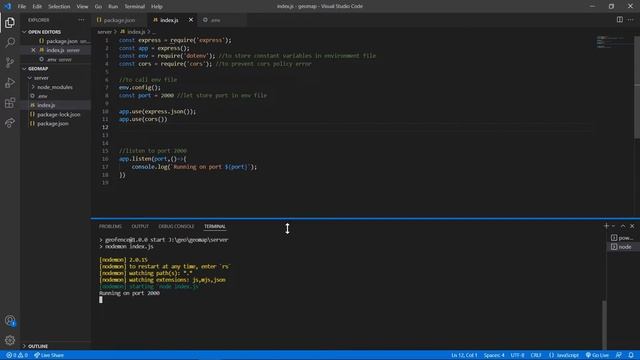Image resolution: width=640 pixels, height=360 pixels.
Task: Click Go Live in status bar
Action: point(597,355)
